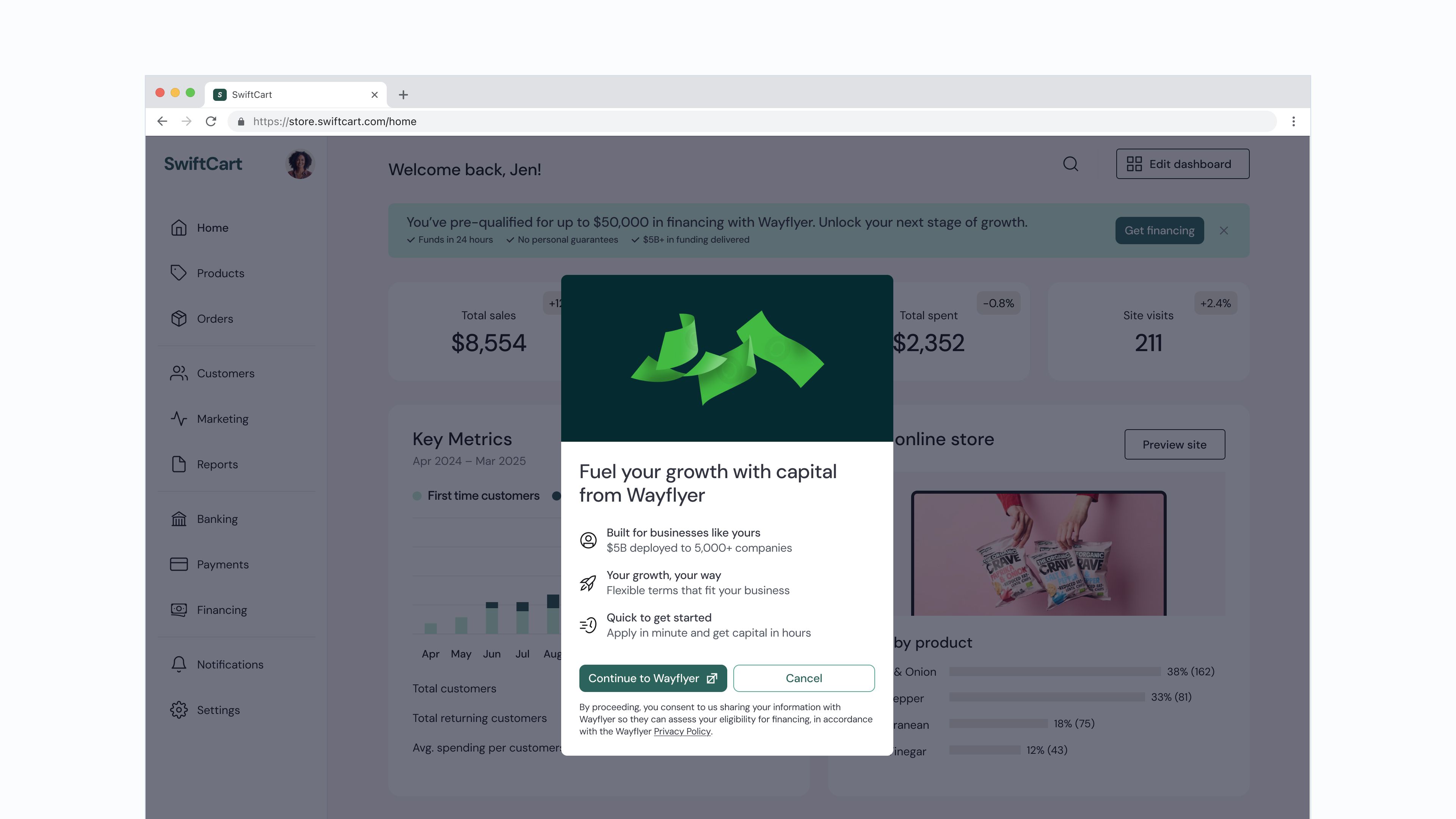
Task: Open the Financing cash icon
Action: [x=179, y=610]
